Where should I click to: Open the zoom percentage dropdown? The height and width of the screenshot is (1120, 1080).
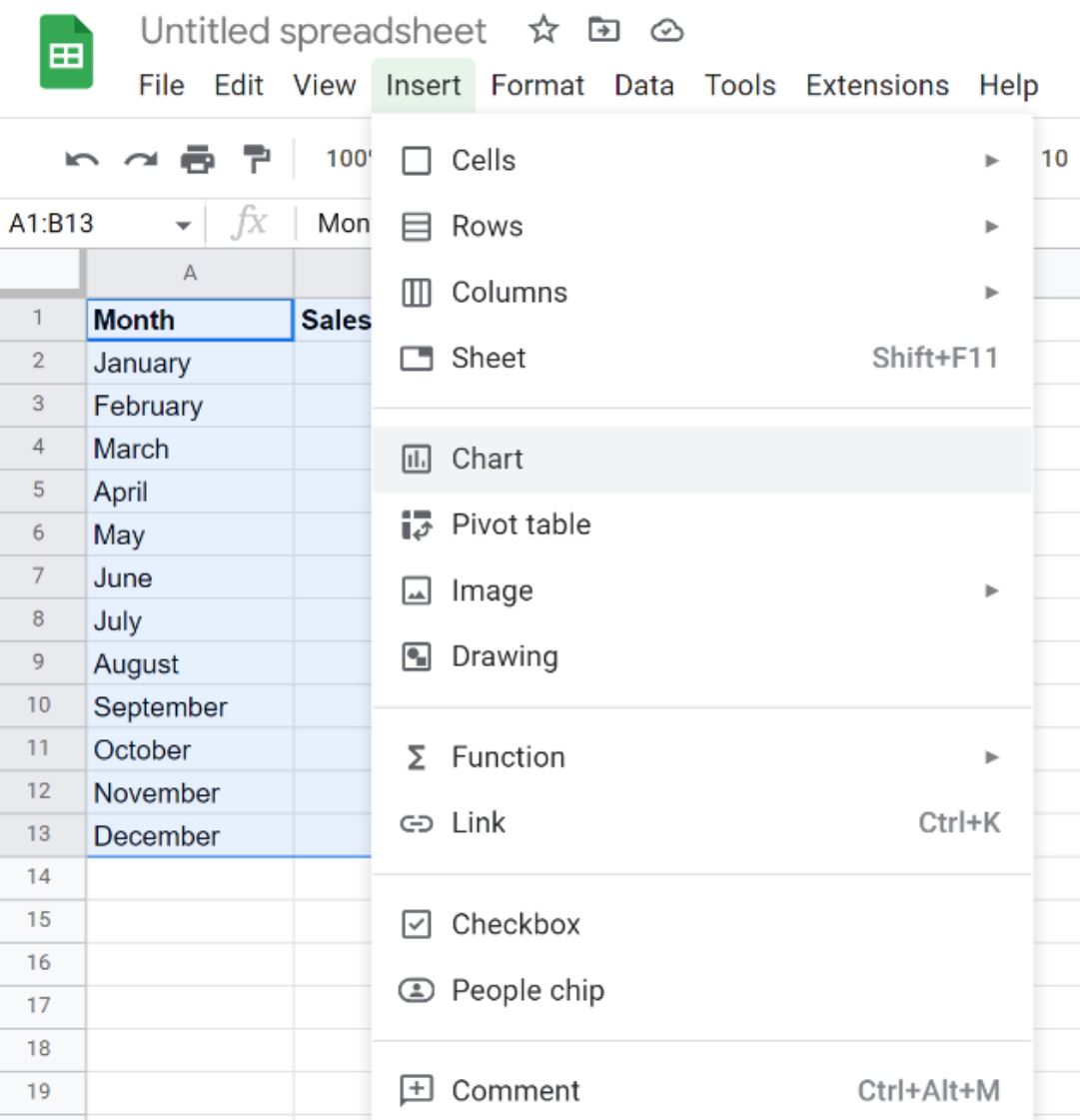(348, 159)
